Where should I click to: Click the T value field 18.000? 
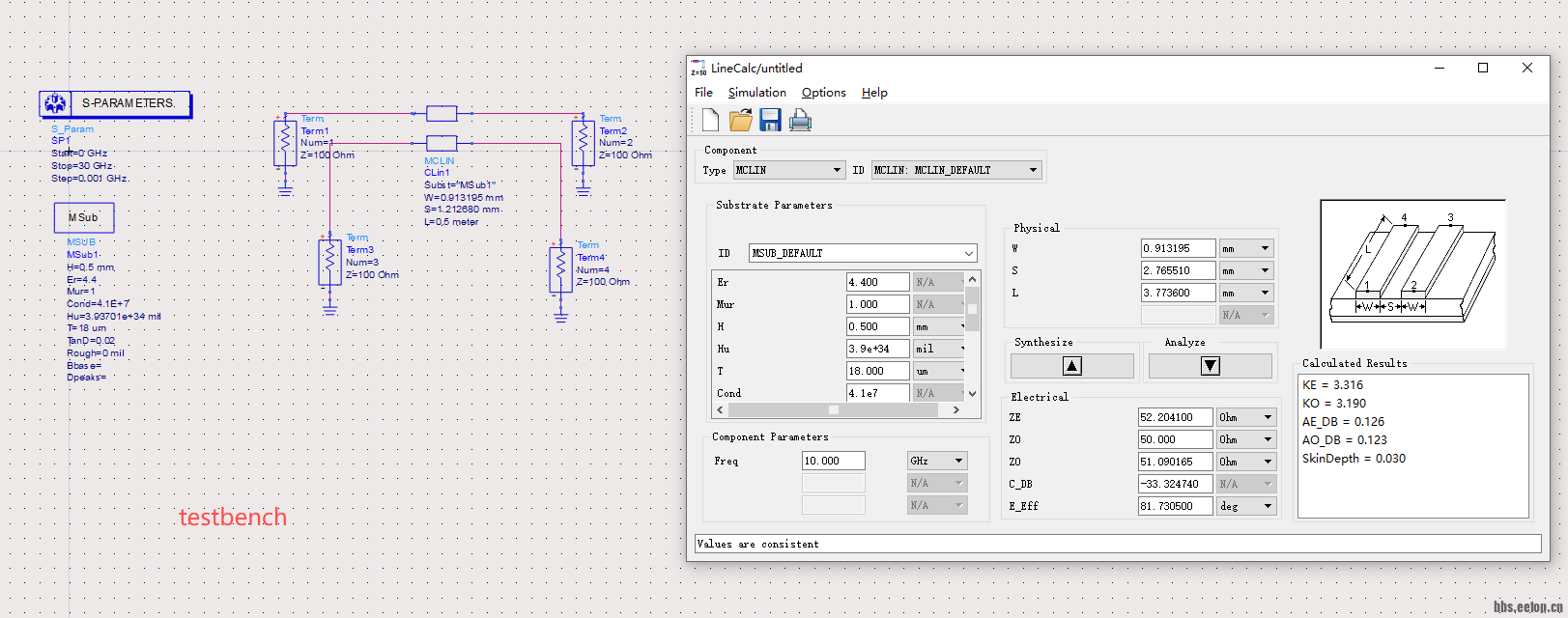(x=878, y=371)
